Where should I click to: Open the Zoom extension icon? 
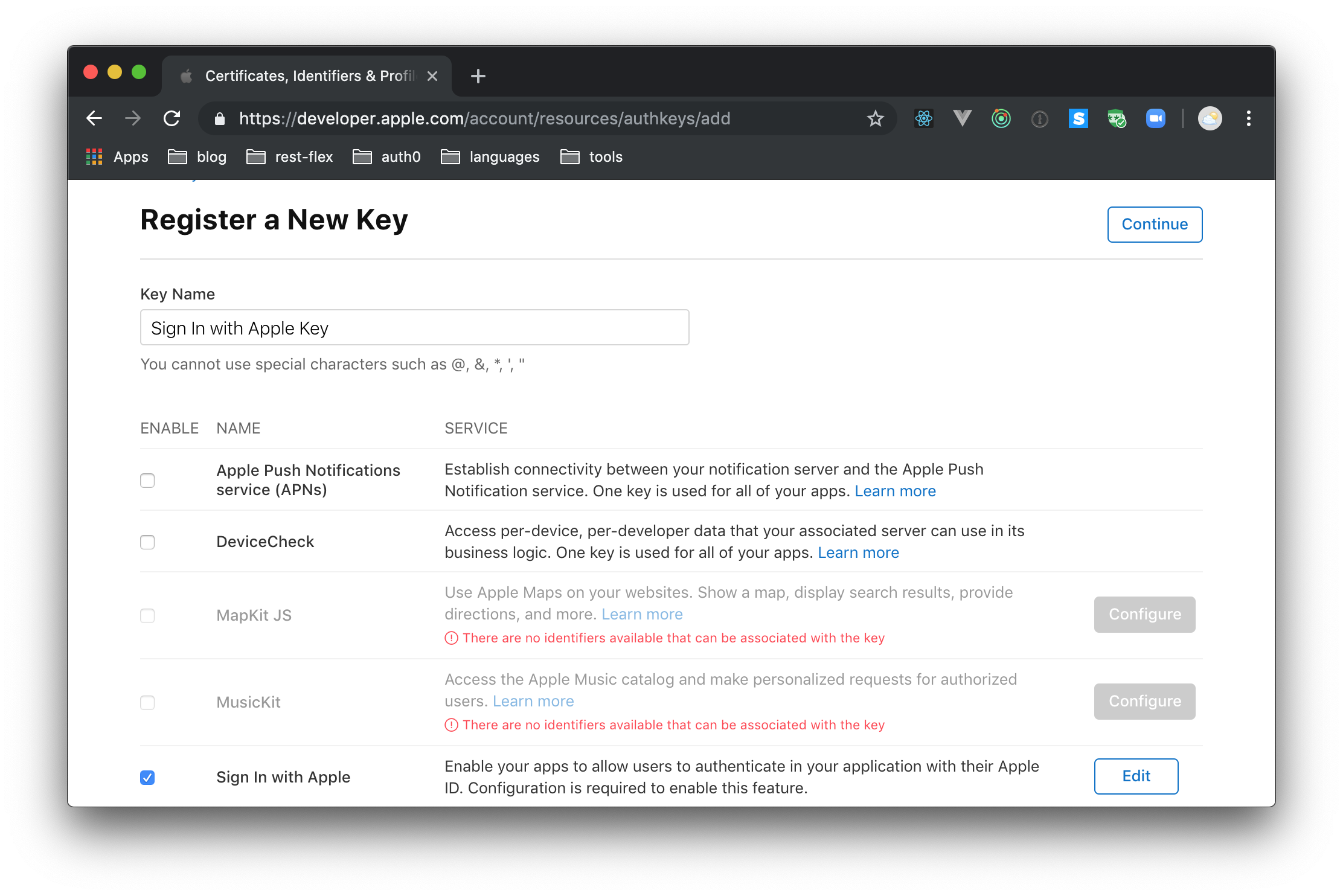point(1156,118)
